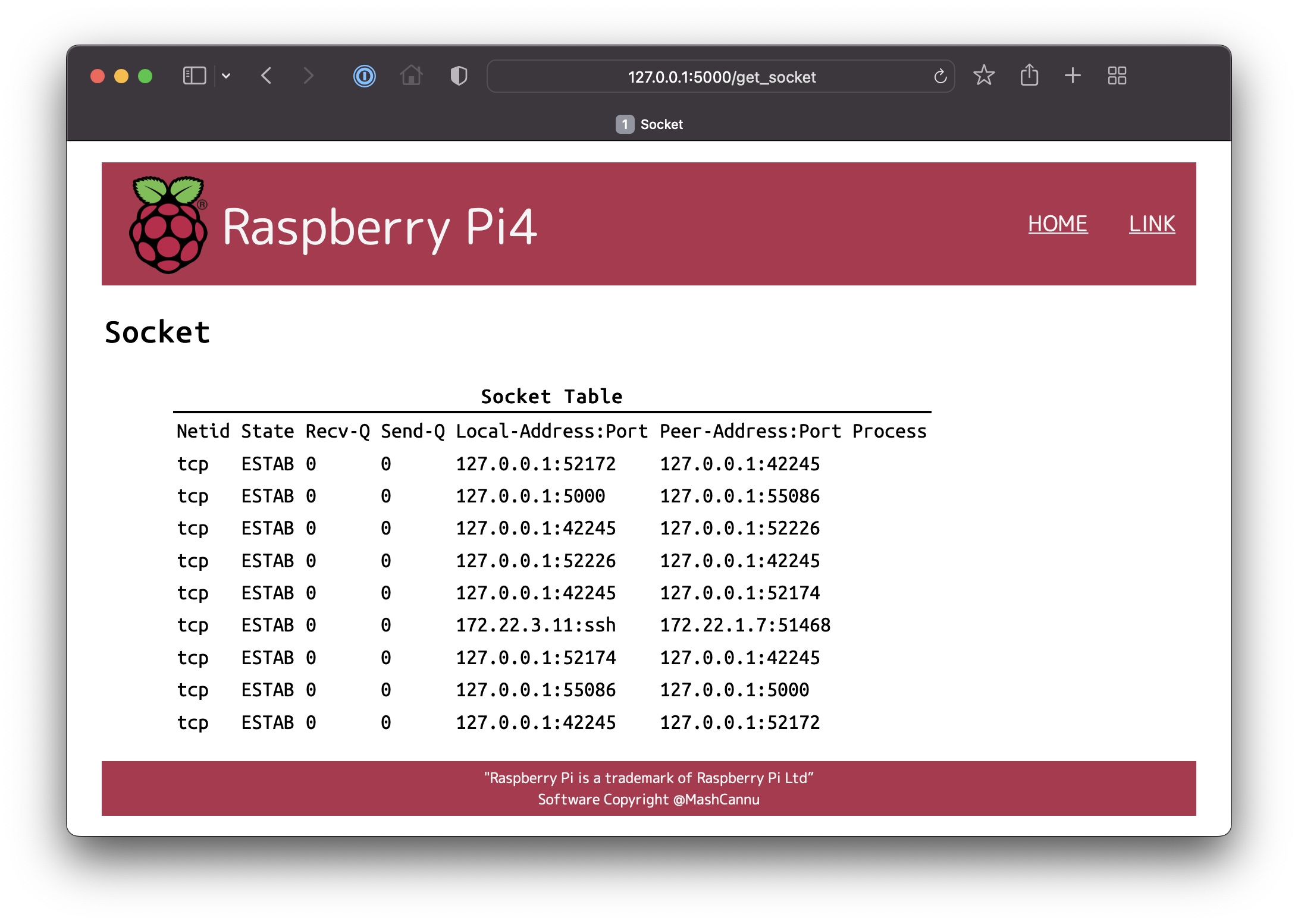Open the sidebar options chevron
This screenshot has width=1298, height=924.
pos(226,76)
